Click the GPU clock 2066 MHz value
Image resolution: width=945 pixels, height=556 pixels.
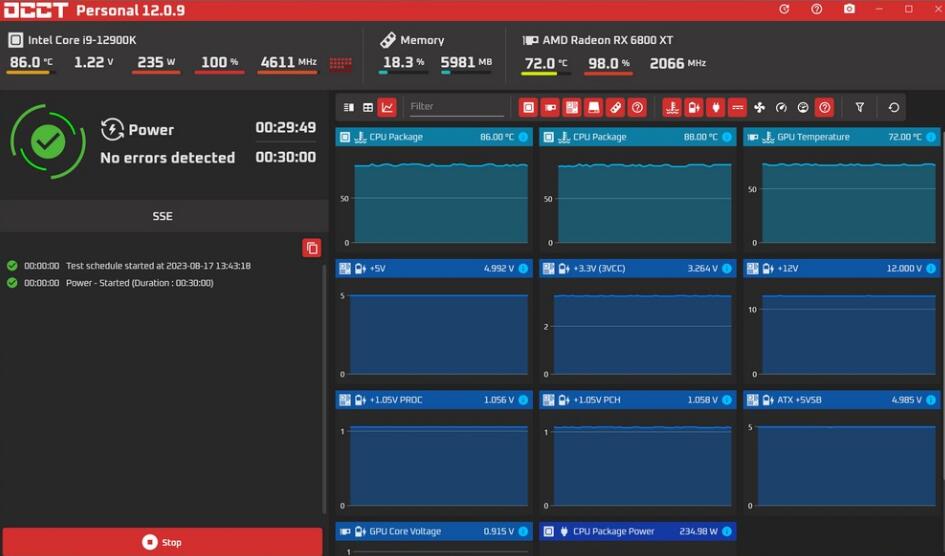[x=677, y=63]
